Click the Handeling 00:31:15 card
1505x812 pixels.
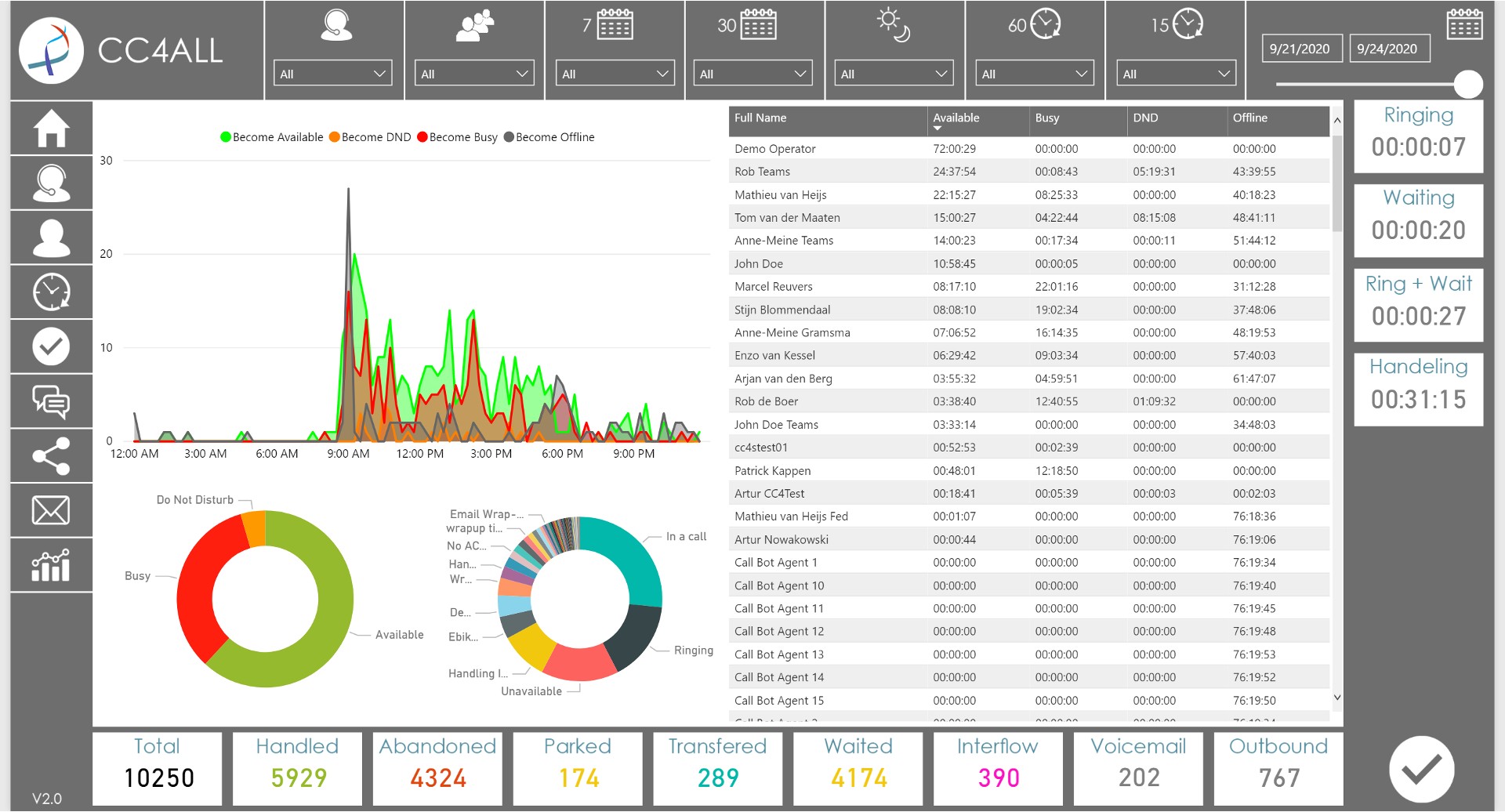[x=1419, y=390]
